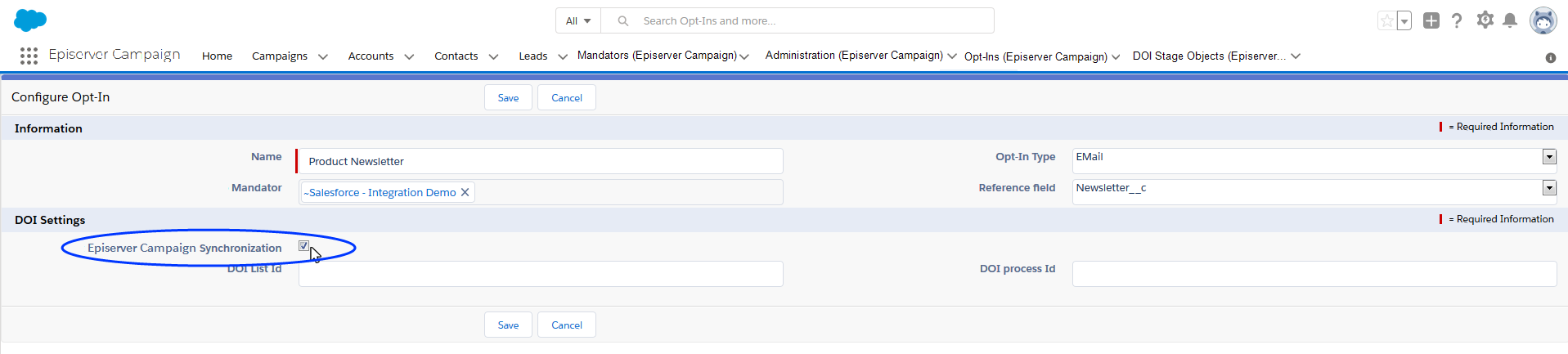The height and width of the screenshot is (354, 1568).
Task: Open Administration (Episerver Campaign) tab
Action: point(854,55)
